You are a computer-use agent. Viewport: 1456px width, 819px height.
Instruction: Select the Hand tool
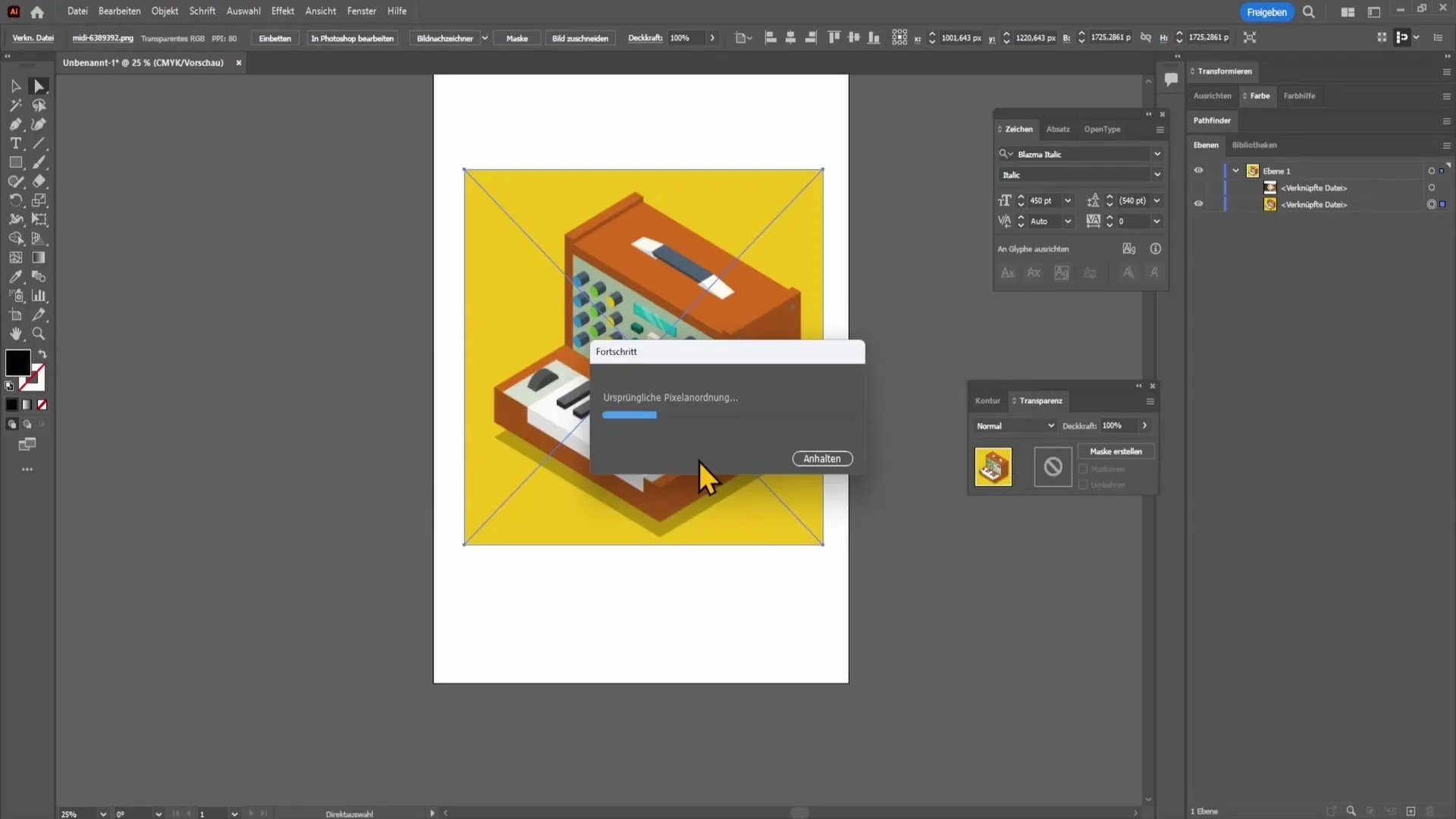[x=15, y=334]
